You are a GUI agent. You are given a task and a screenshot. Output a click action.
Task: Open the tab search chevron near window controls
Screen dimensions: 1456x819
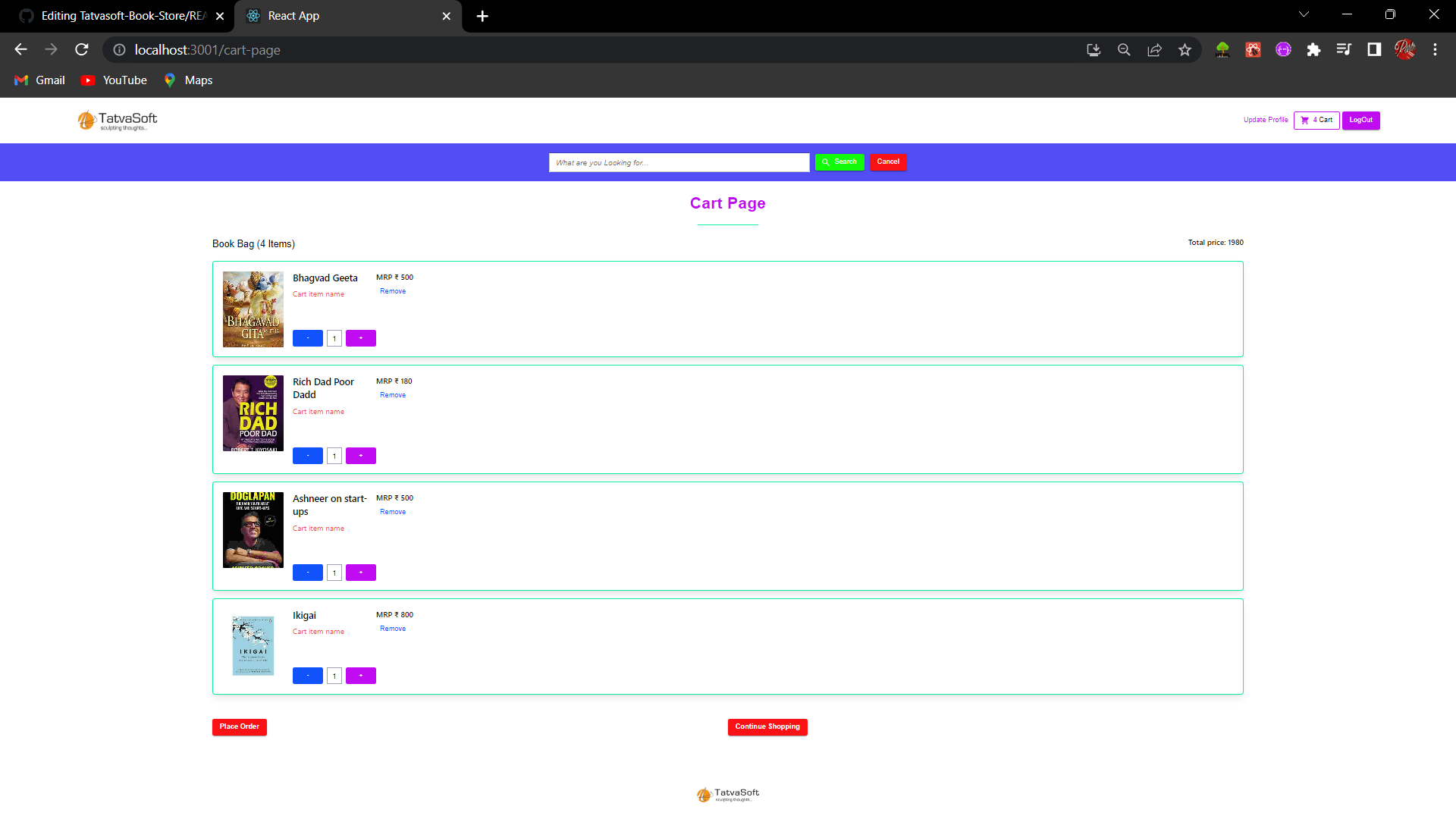point(1303,14)
